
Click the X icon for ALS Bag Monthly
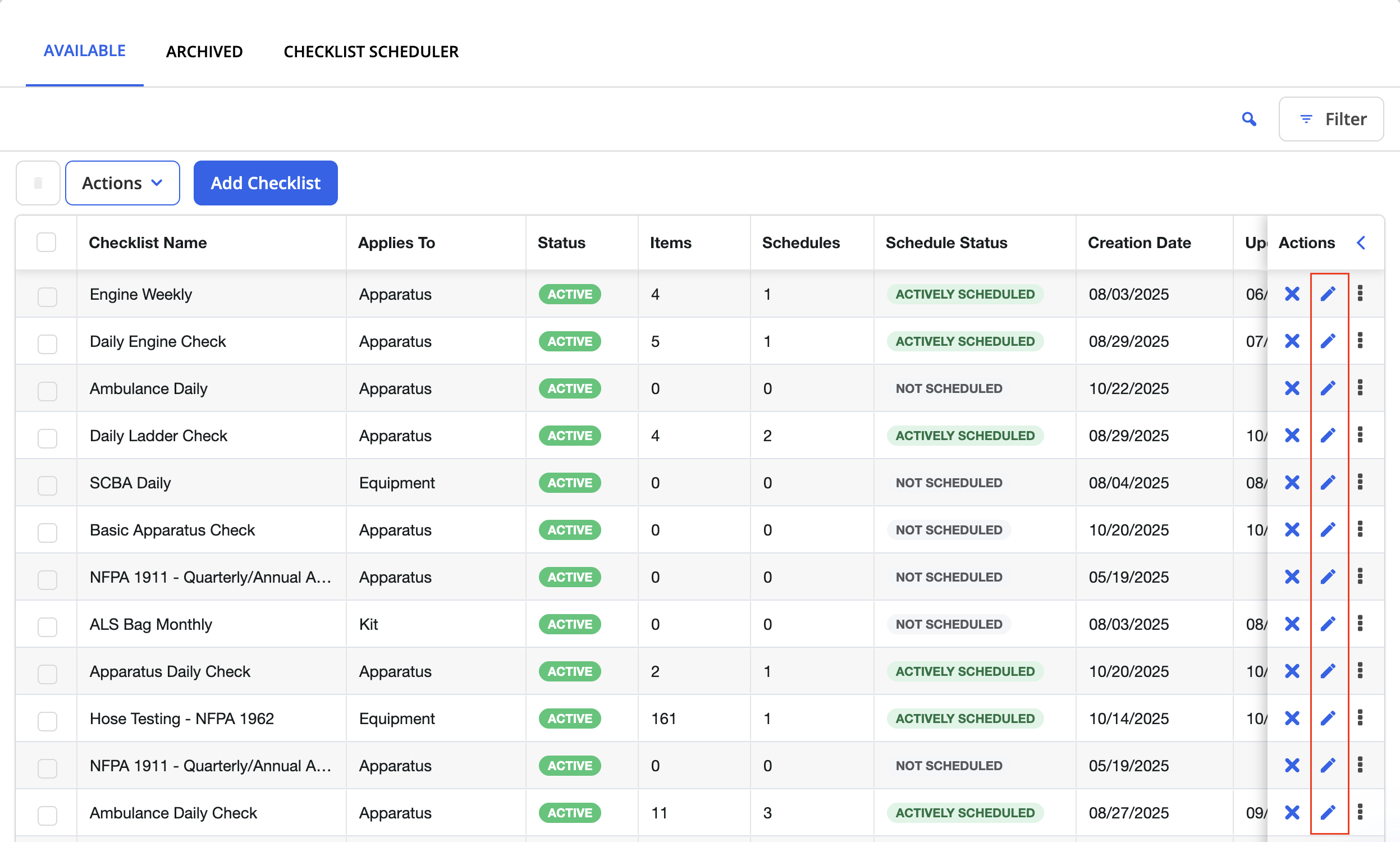pyautogui.click(x=1292, y=624)
